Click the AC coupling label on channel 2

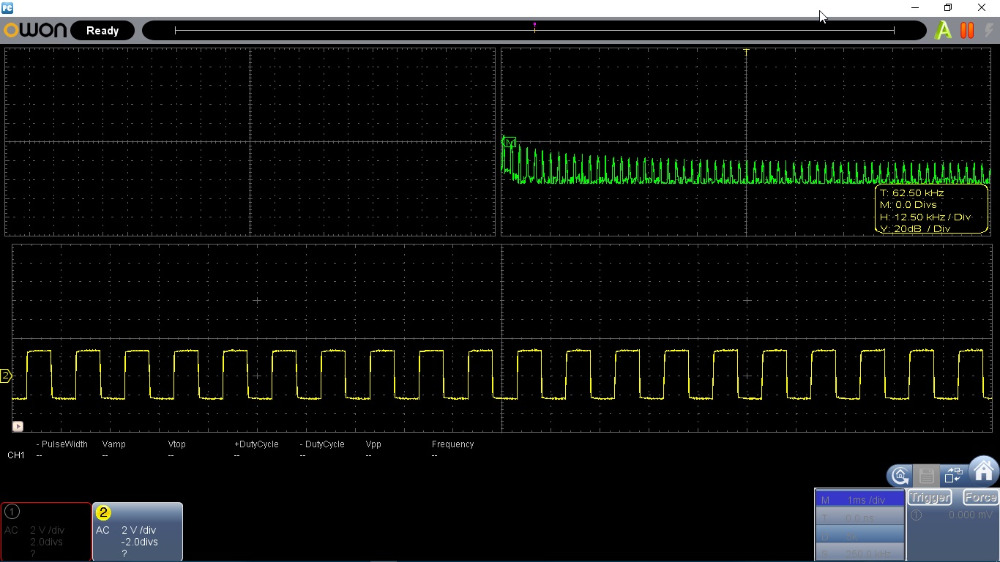point(103,530)
